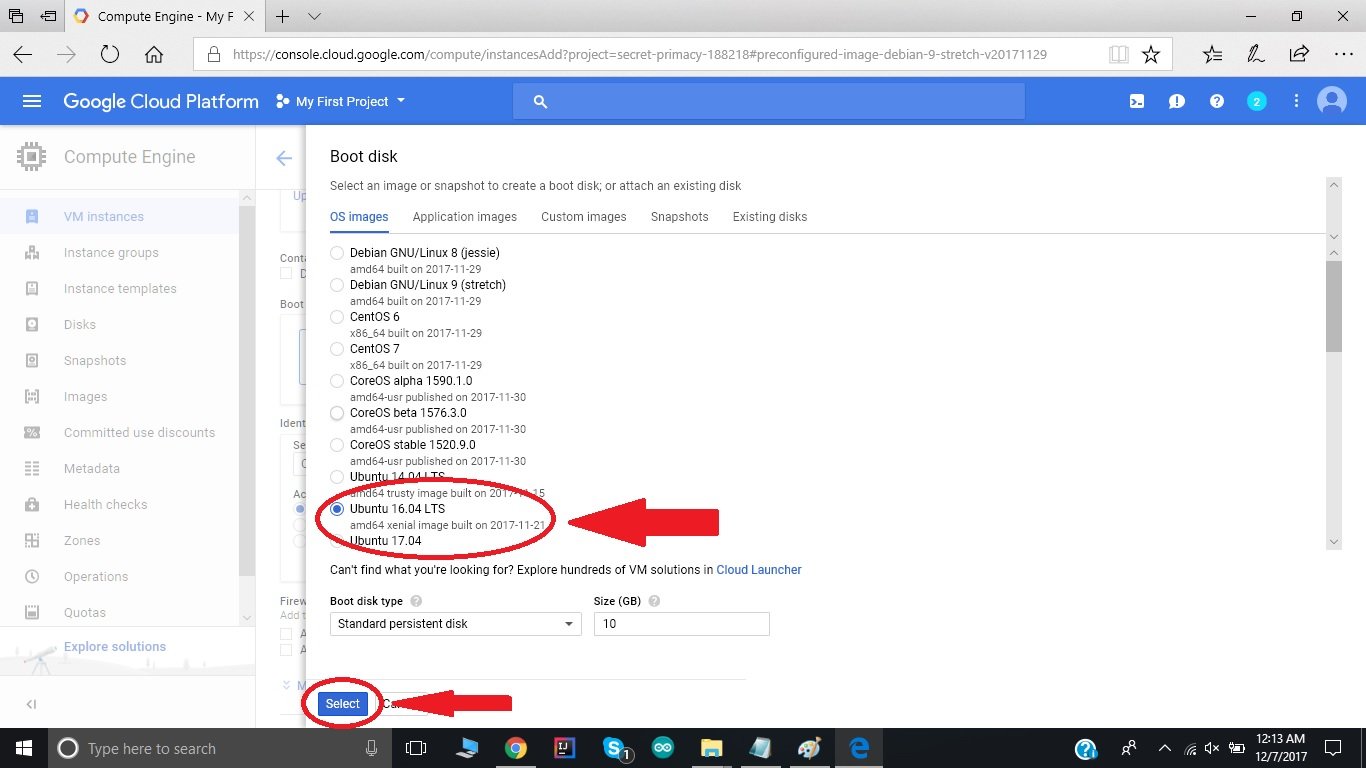Click the Snapshots sidebar icon
Viewport: 1366px width, 768px height.
tap(32, 360)
